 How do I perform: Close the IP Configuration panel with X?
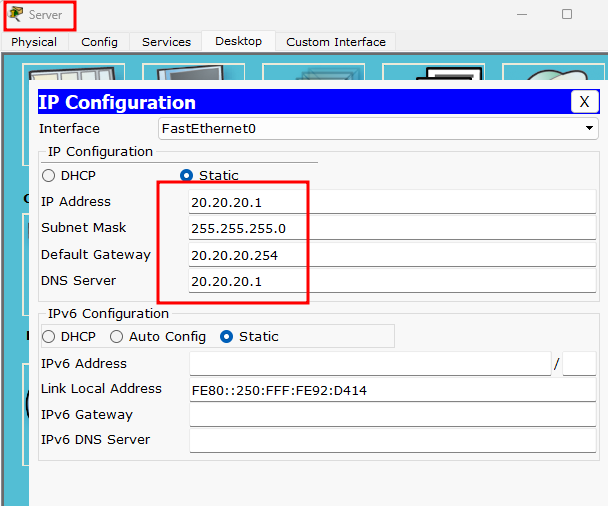tap(584, 102)
